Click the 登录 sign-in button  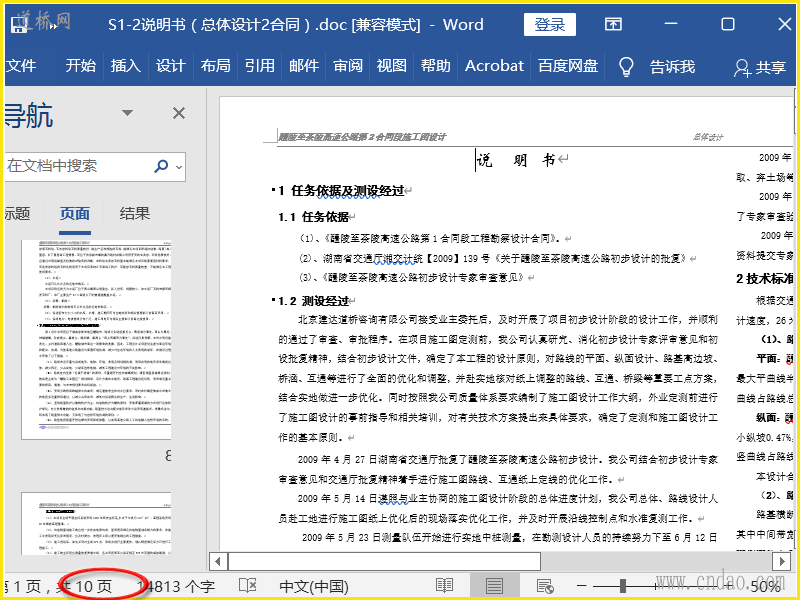coord(549,24)
